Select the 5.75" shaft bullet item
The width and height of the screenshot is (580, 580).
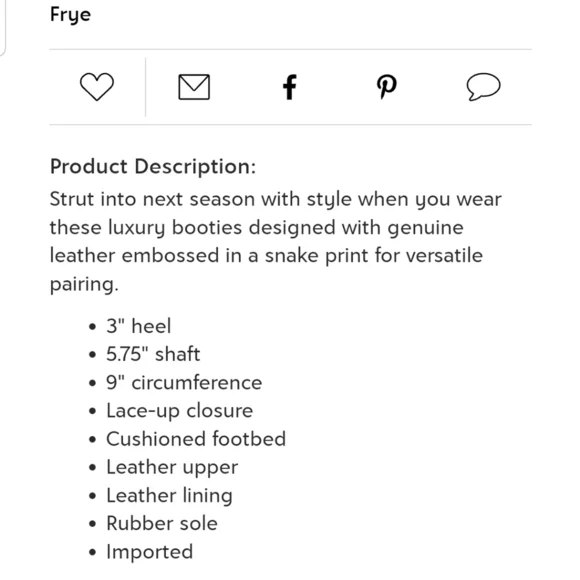coord(153,354)
